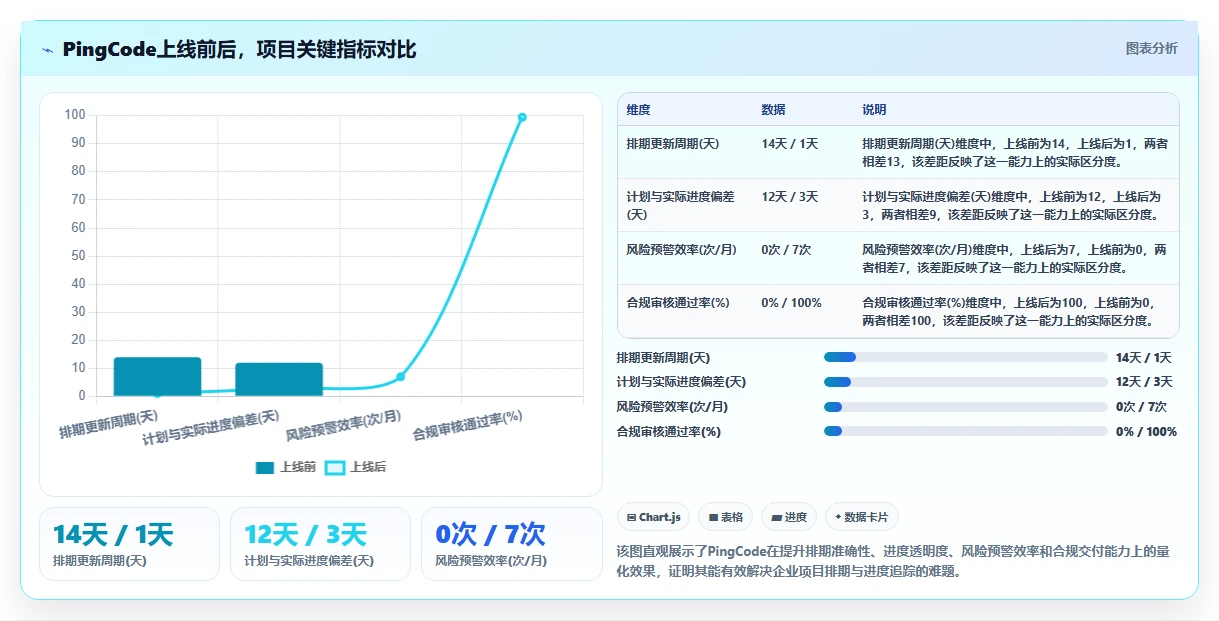
Task: Click the 上线后 cyan outlined legend box
Action: [335, 467]
